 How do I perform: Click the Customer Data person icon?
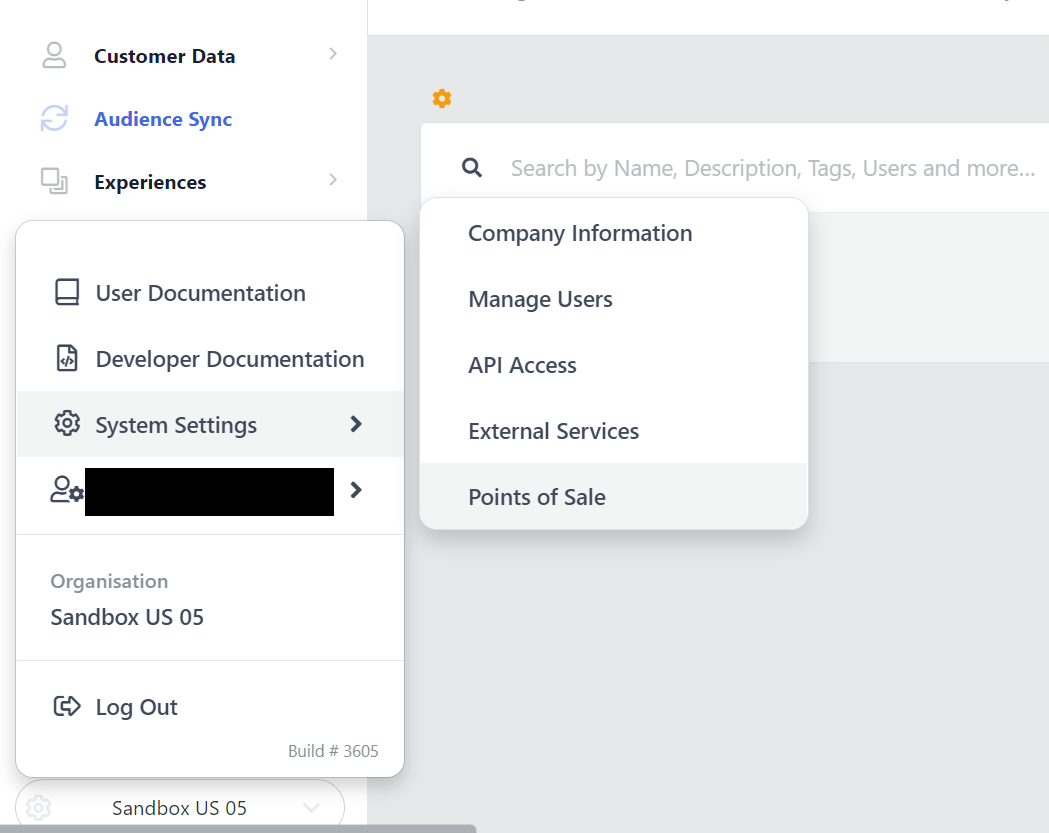54,56
